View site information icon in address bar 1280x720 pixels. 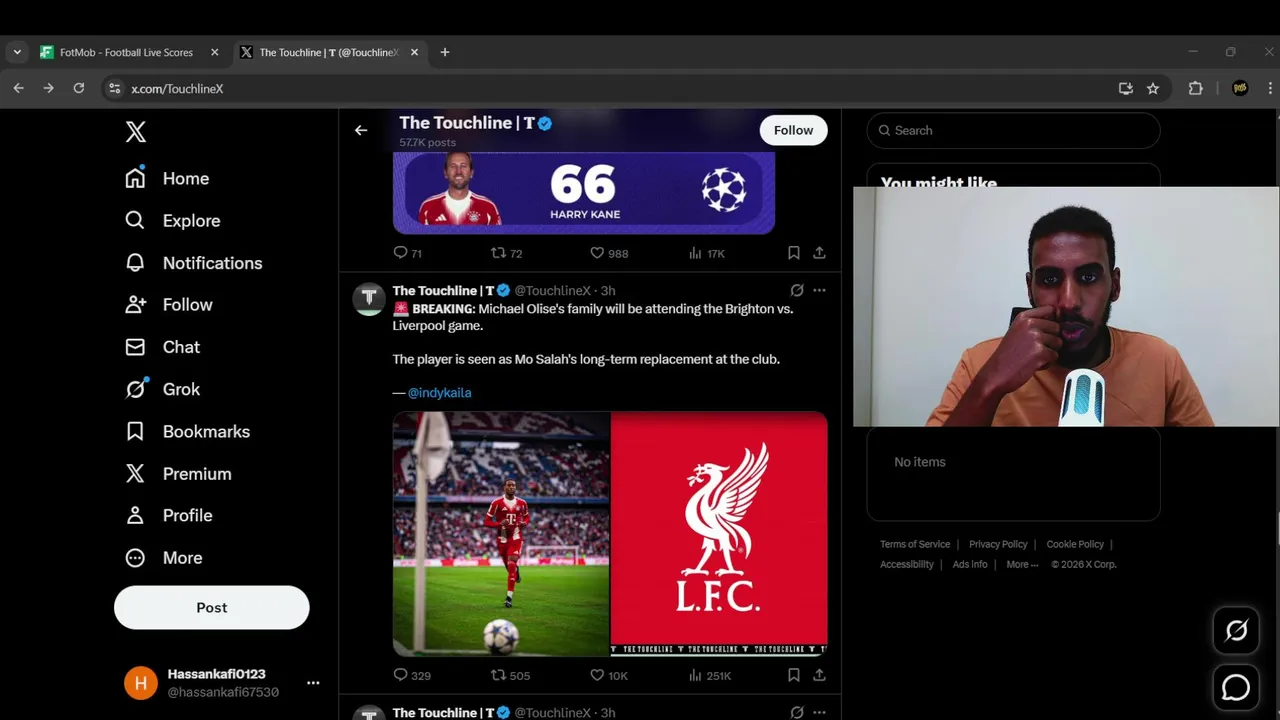[x=114, y=88]
